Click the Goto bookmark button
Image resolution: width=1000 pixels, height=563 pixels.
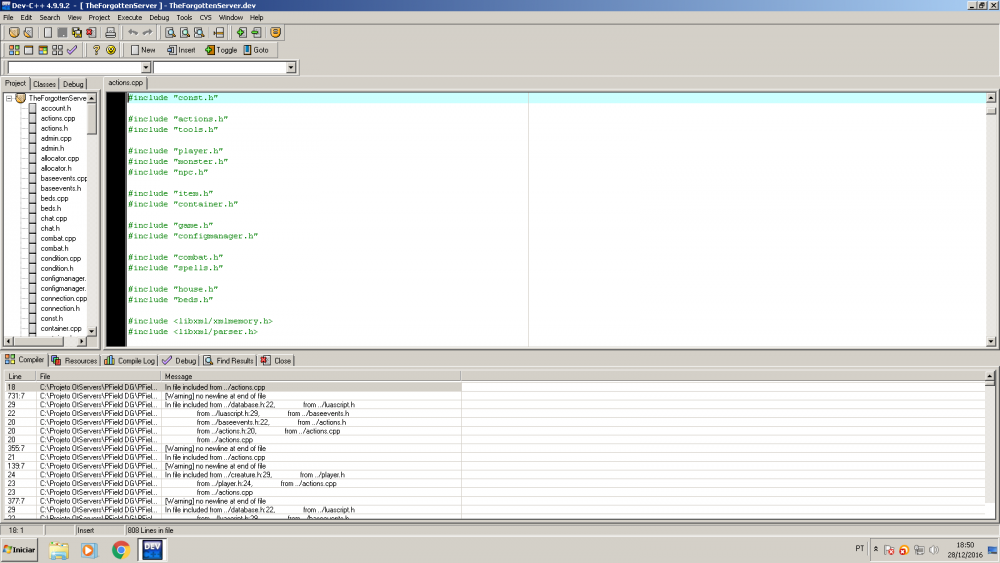coord(256,50)
